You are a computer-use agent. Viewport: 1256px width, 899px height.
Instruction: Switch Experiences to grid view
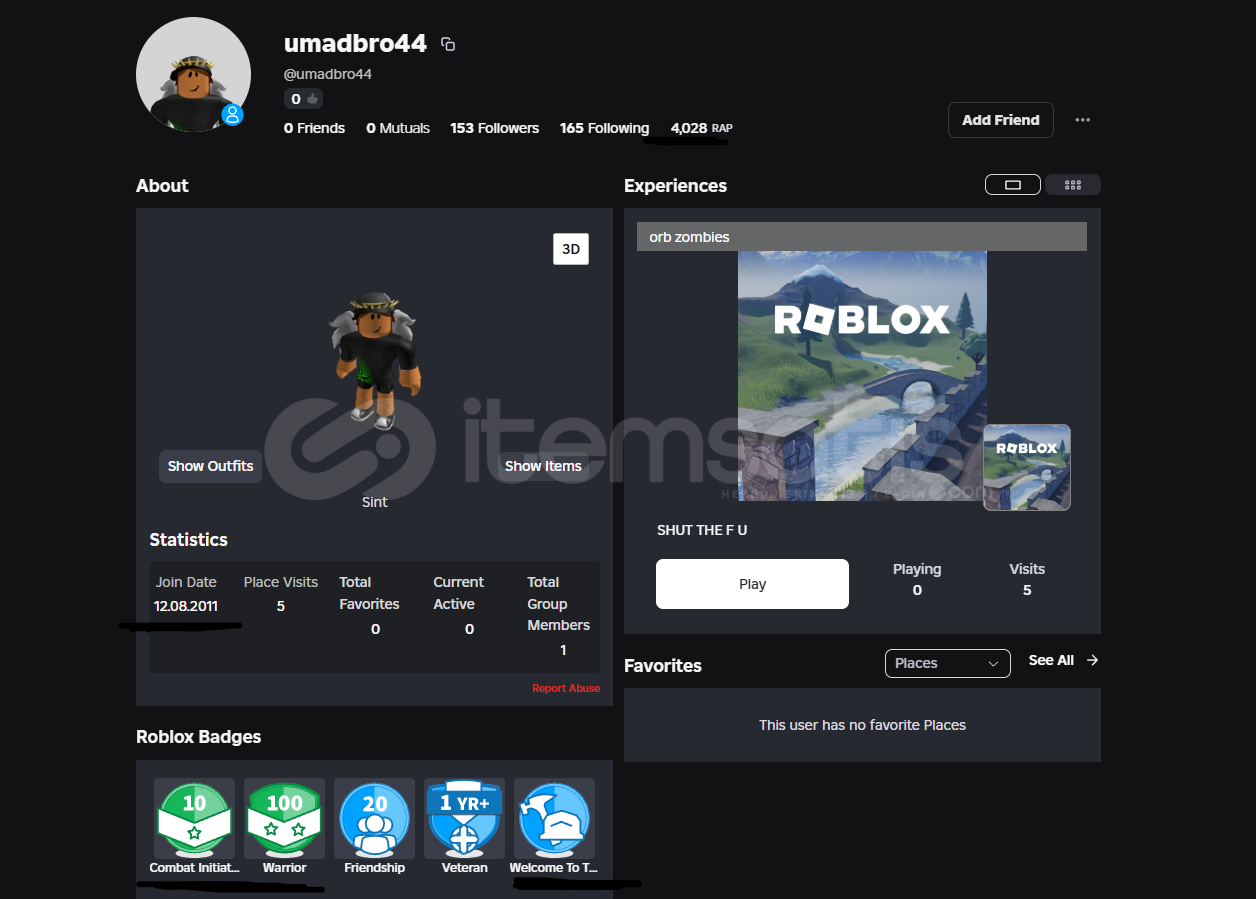click(x=1073, y=185)
